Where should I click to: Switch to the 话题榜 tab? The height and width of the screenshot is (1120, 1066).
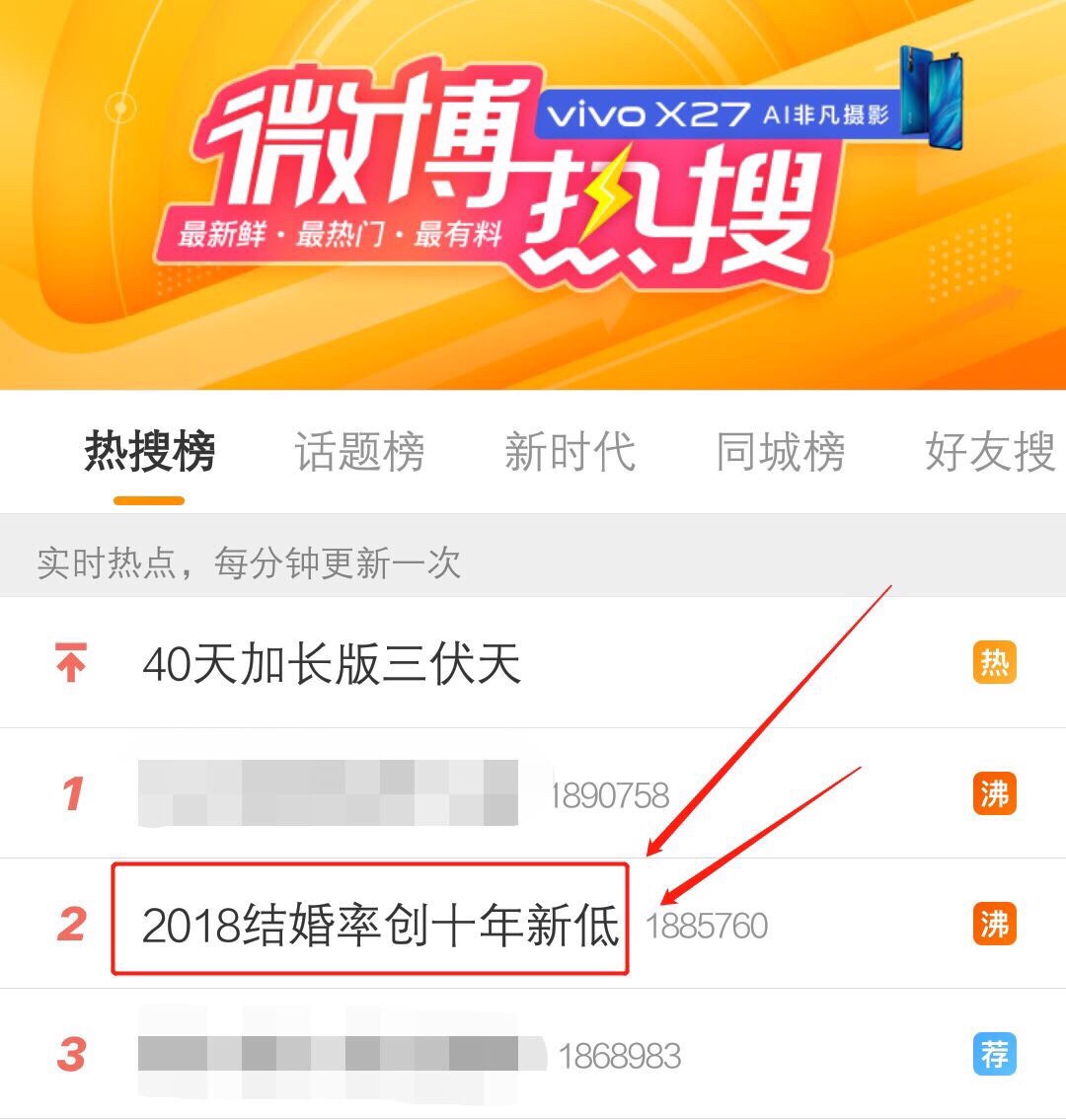click(359, 451)
